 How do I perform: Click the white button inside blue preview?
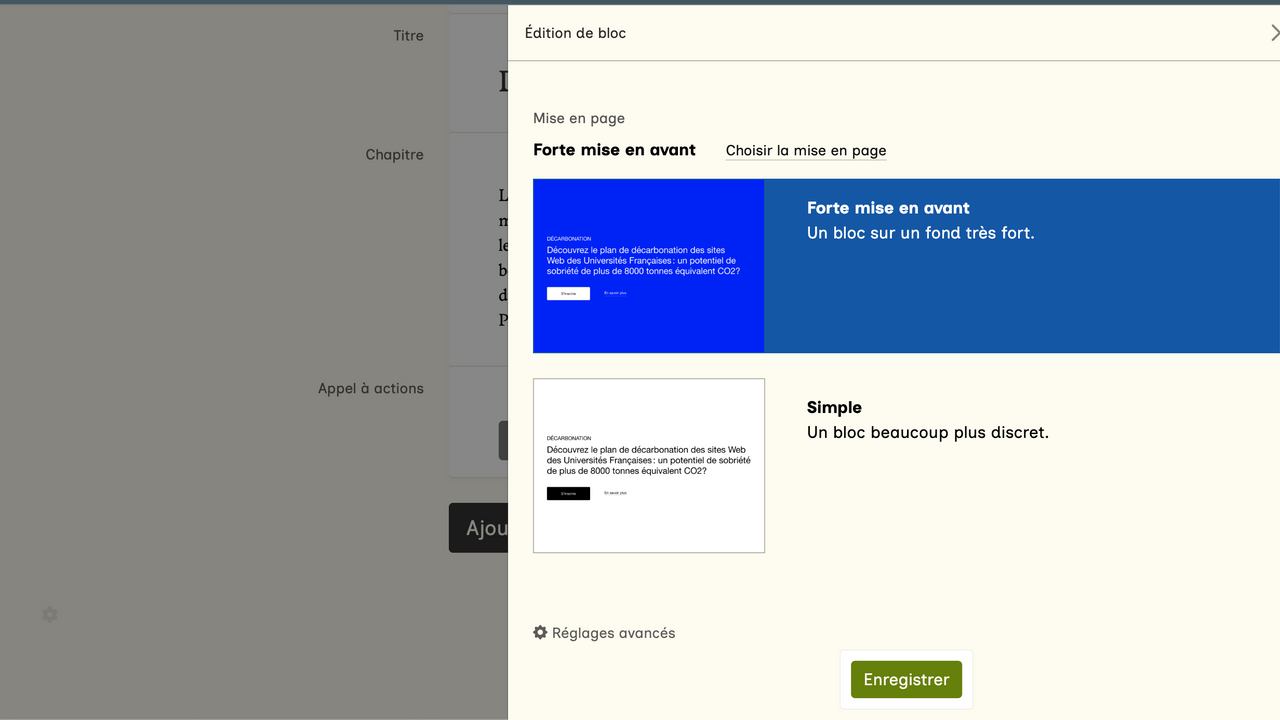pyautogui.click(x=568, y=294)
